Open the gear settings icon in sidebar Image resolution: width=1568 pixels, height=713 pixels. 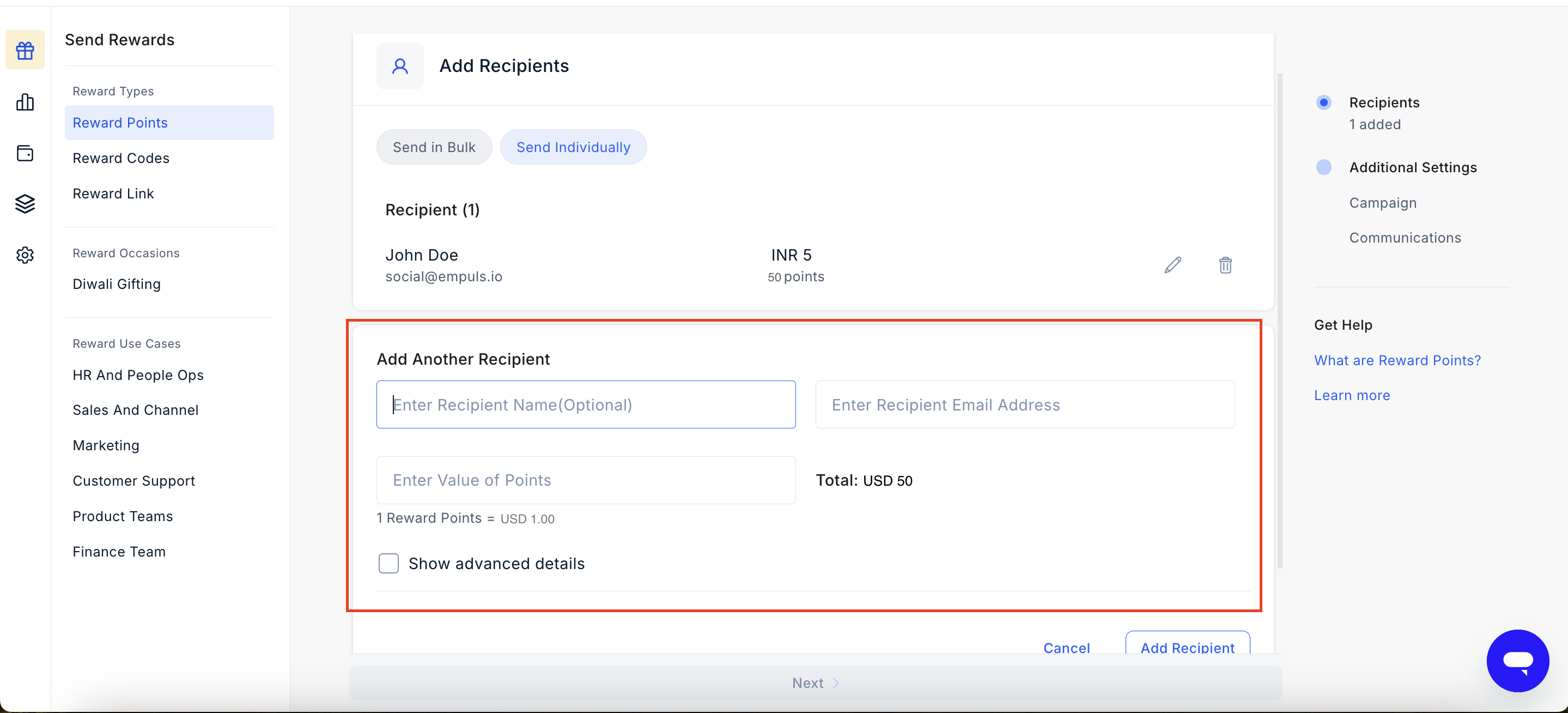25,255
